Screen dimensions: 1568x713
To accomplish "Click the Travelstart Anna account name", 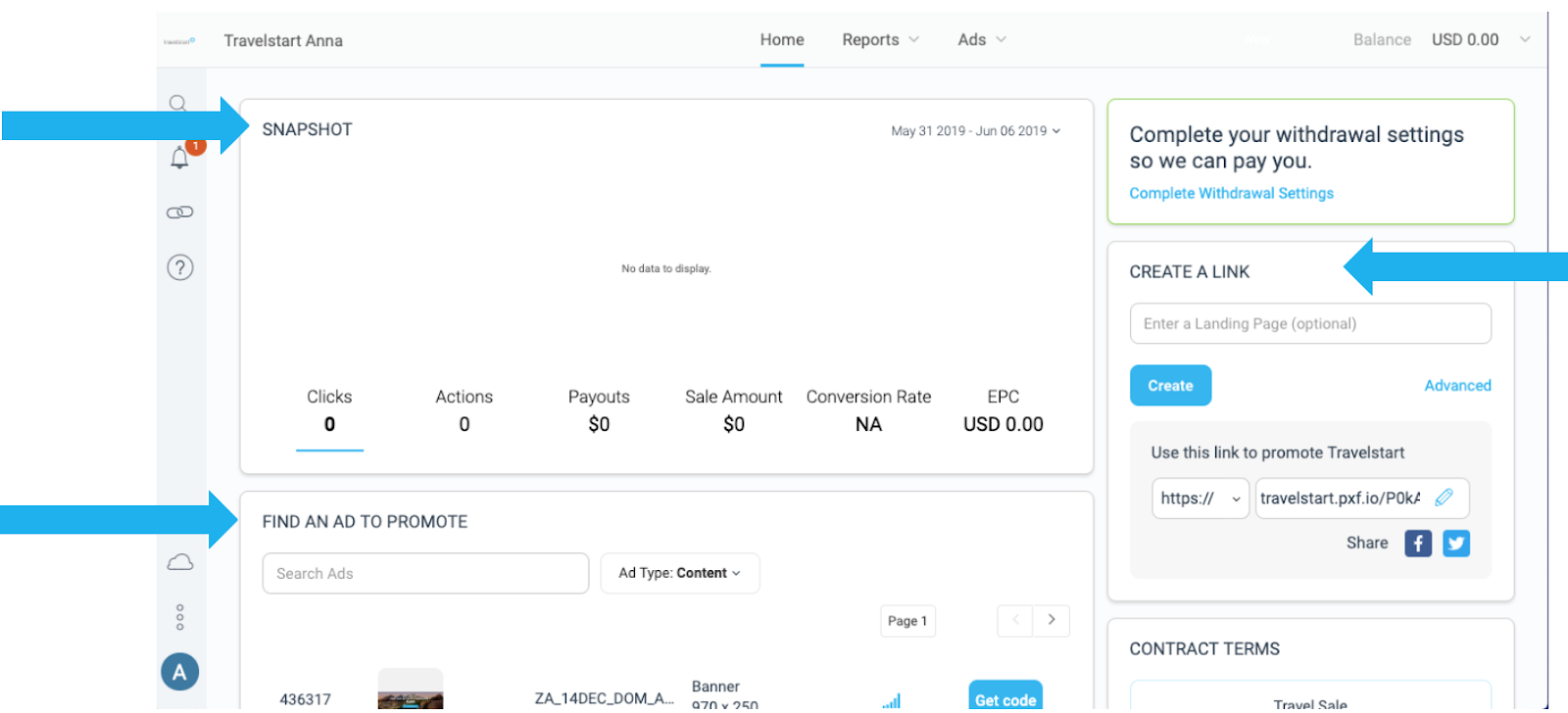I will (283, 41).
